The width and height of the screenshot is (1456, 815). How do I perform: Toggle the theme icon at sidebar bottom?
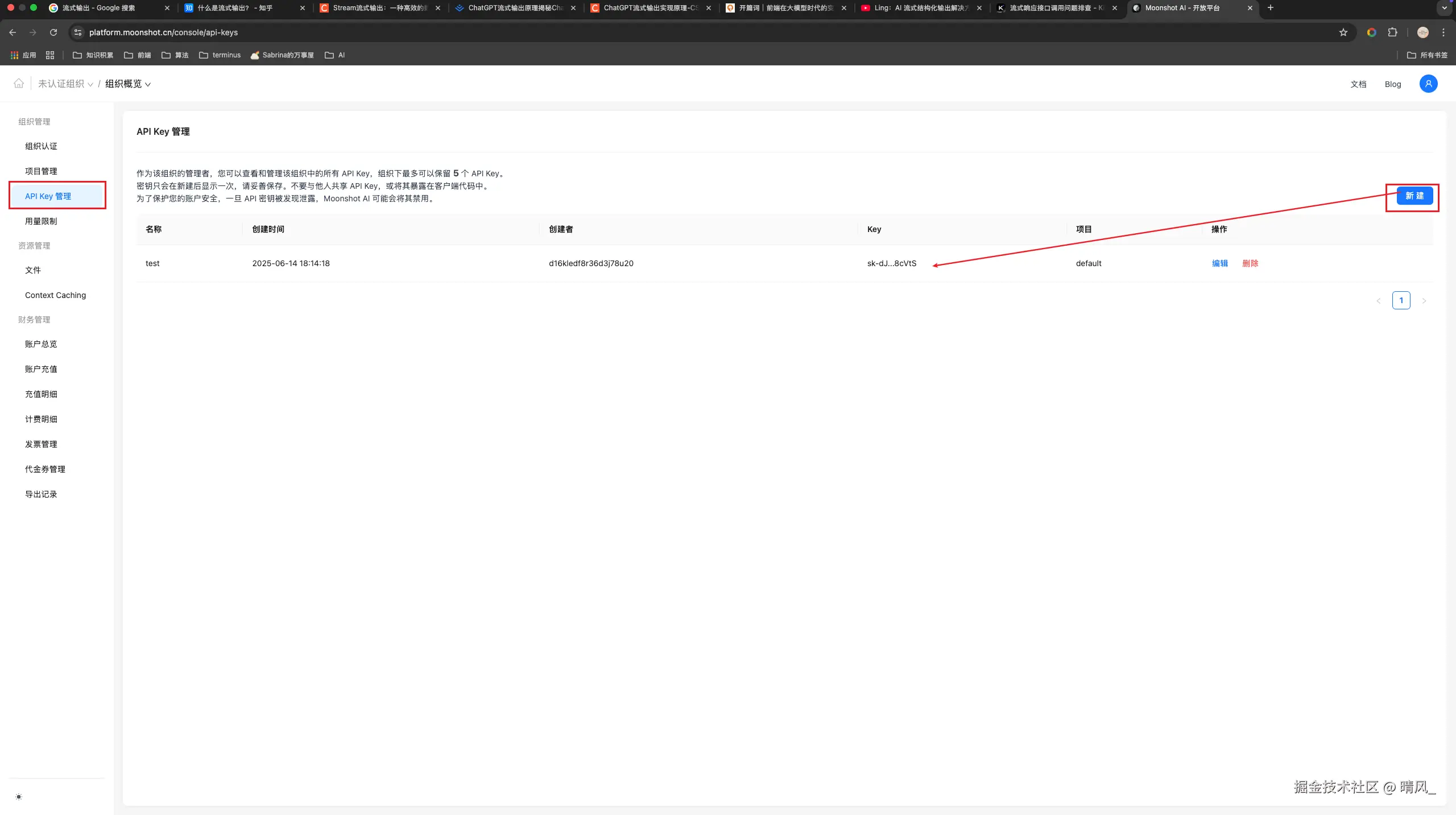pos(19,797)
